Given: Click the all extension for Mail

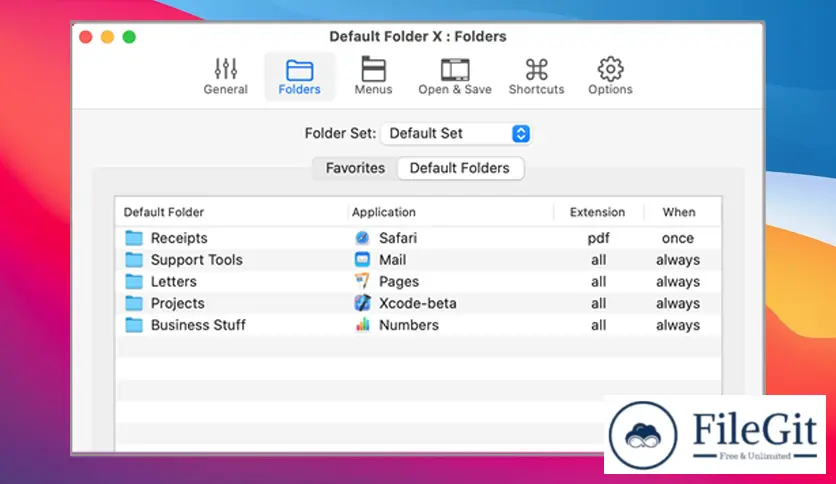Looking at the screenshot, I should [598, 260].
